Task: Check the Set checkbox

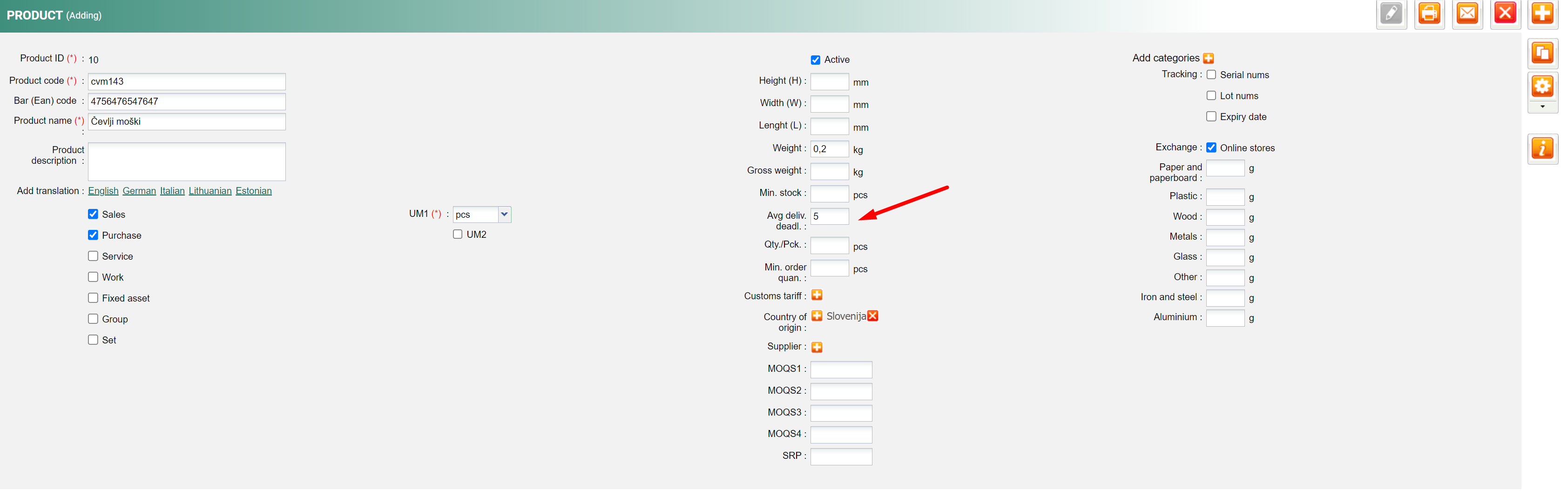Action: pyautogui.click(x=93, y=339)
